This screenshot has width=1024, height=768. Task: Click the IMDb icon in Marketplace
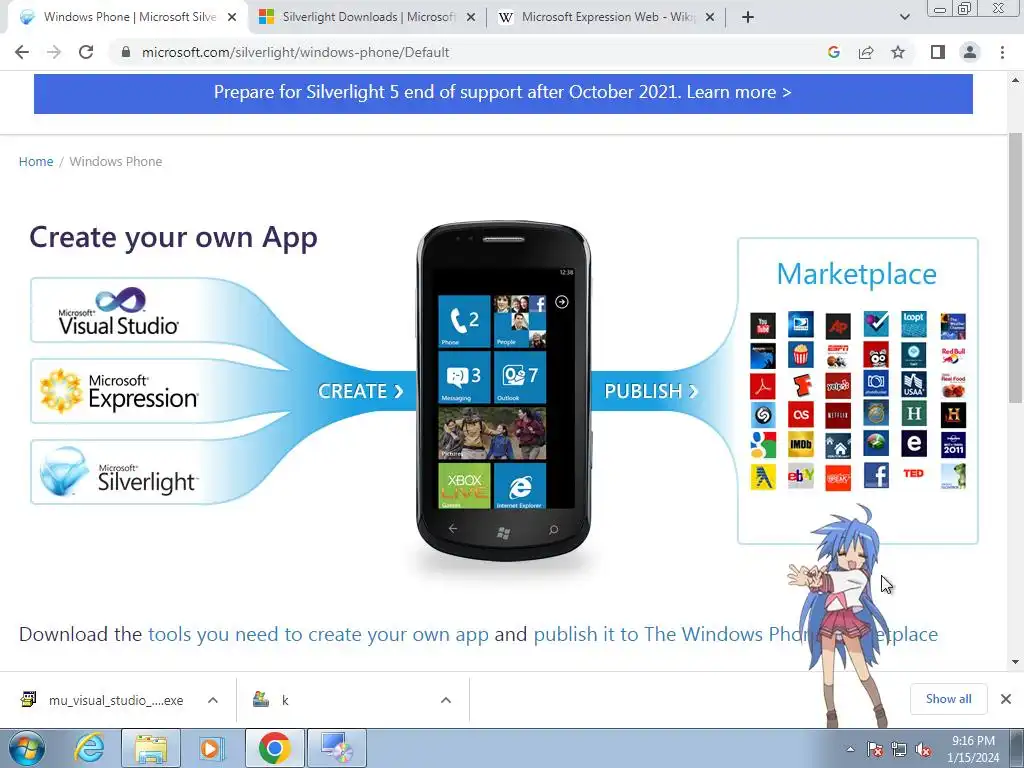pos(801,445)
